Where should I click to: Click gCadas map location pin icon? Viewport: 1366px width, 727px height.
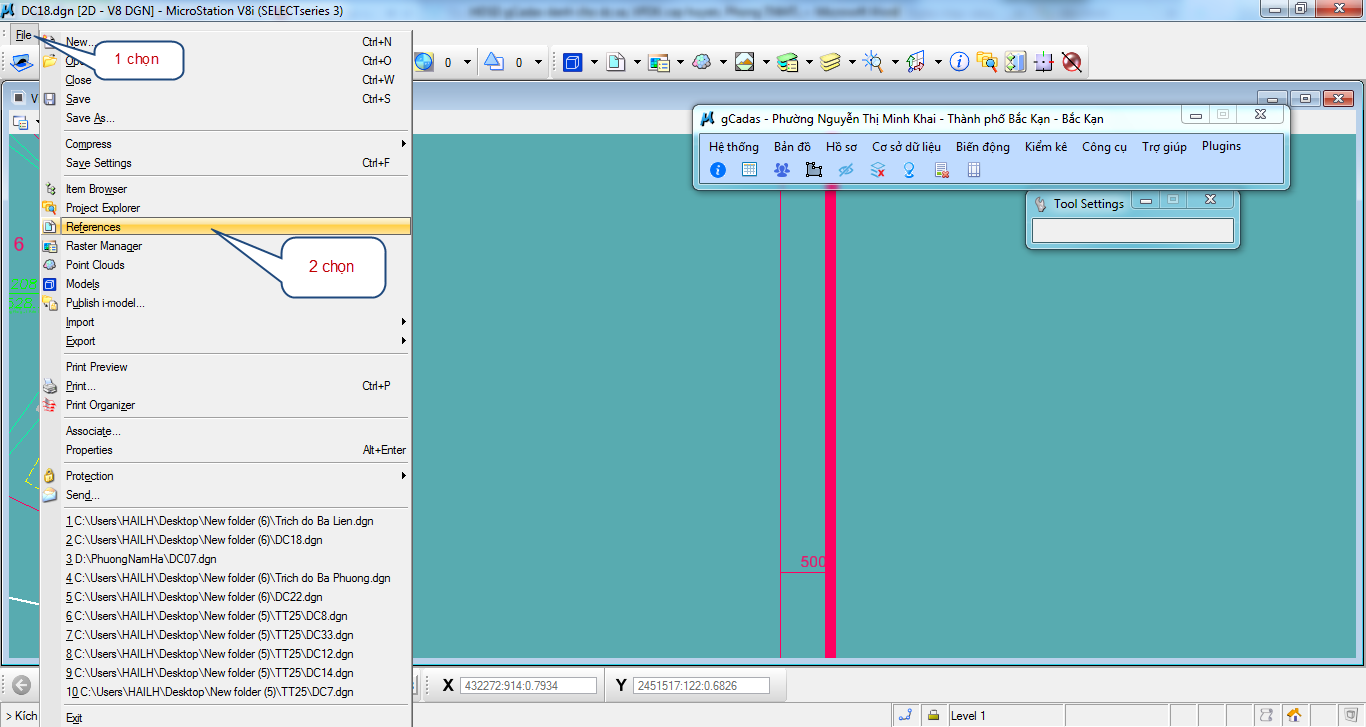click(909, 170)
